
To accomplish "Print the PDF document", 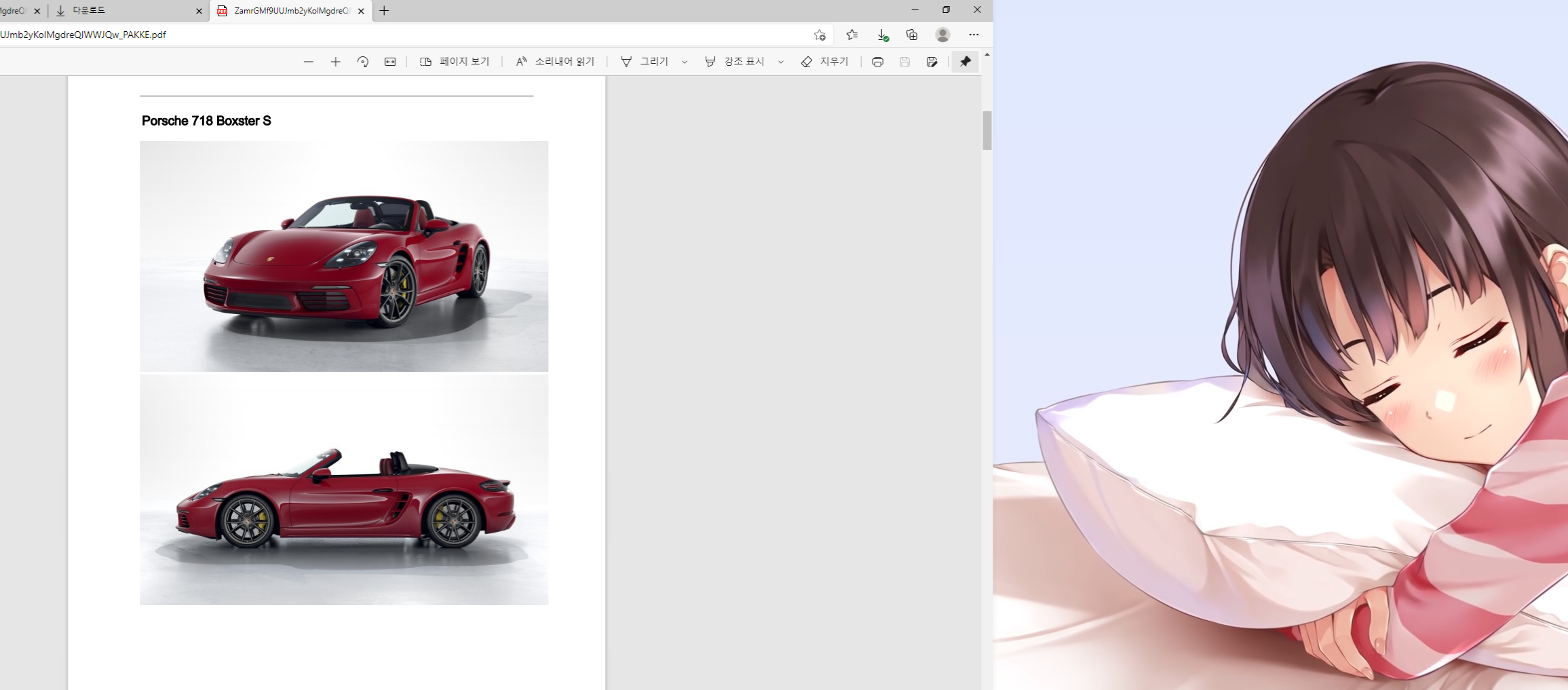I will (877, 62).
